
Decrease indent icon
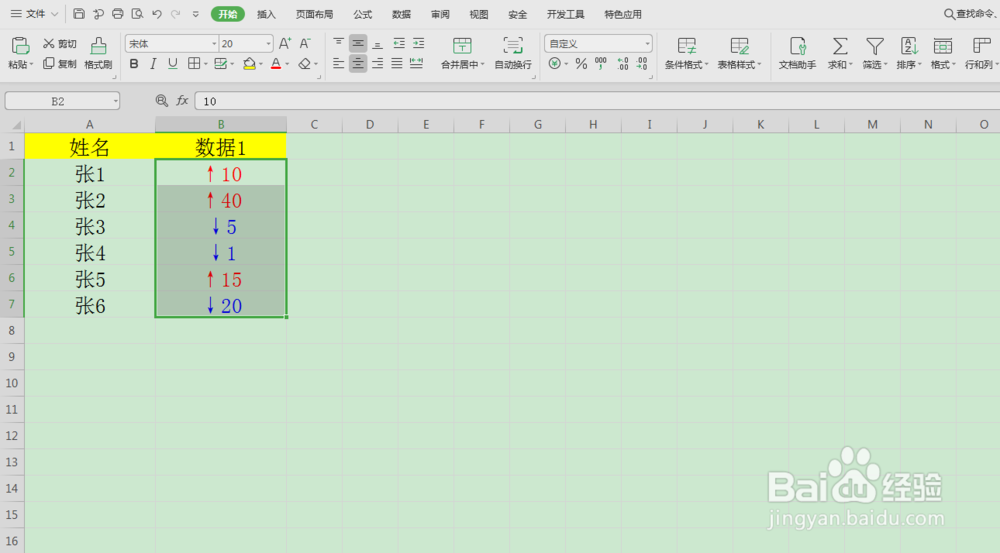pos(399,43)
